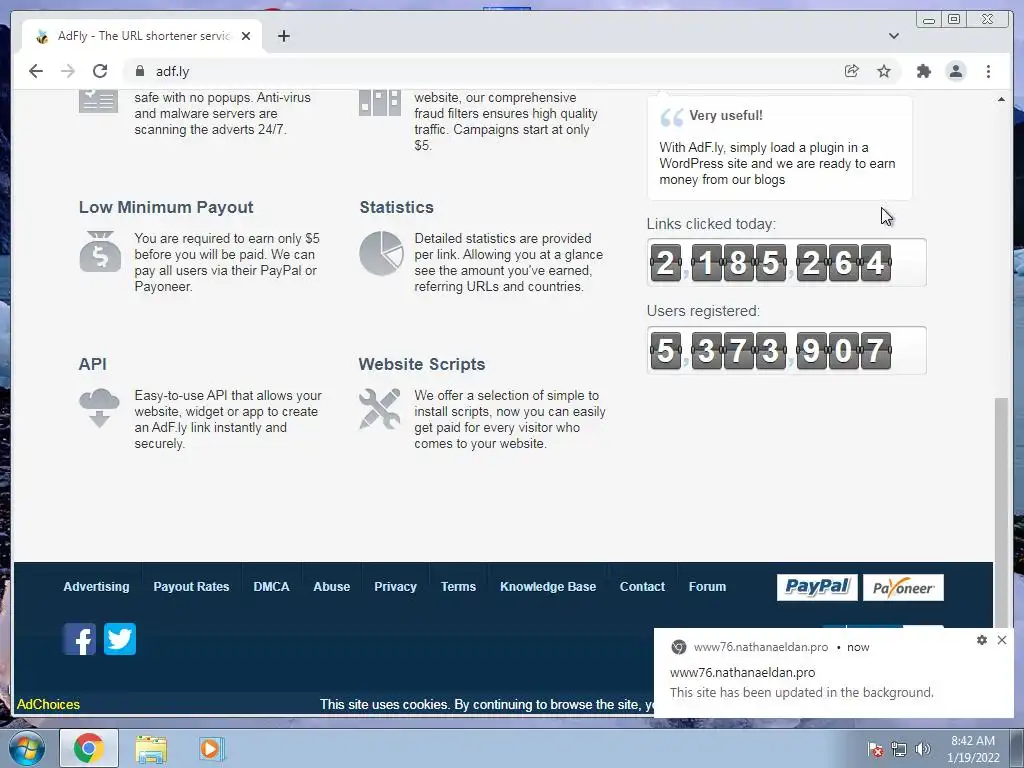The width and height of the screenshot is (1024, 768).
Task: Click the API cloud download icon
Action: coord(99,408)
